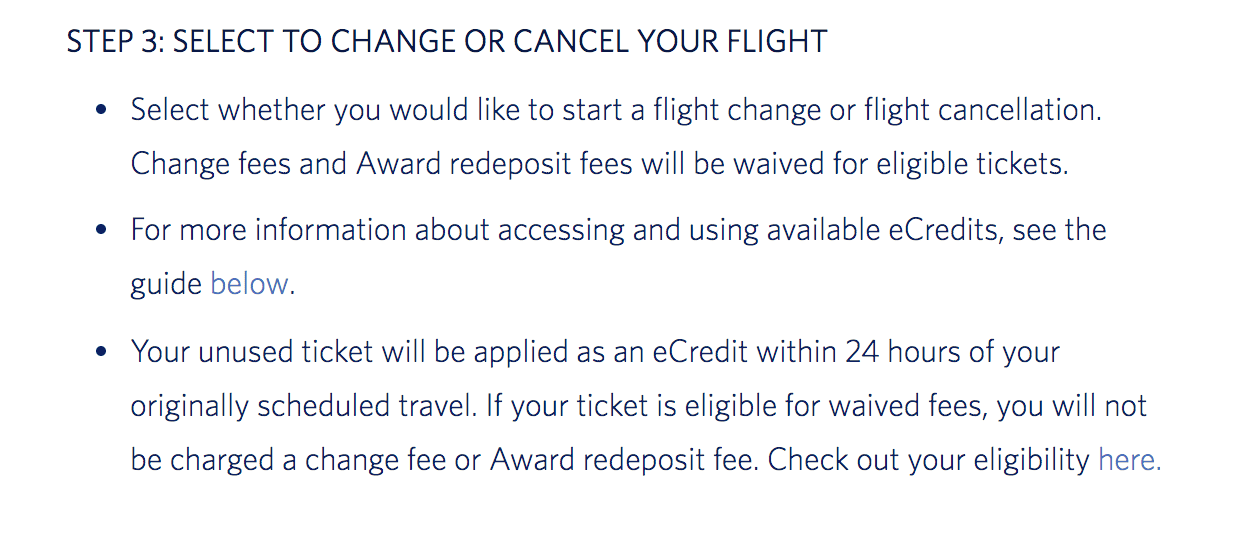Open the "here." eligibility link
Screen dimensions: 1252x536
point(1129,459)
